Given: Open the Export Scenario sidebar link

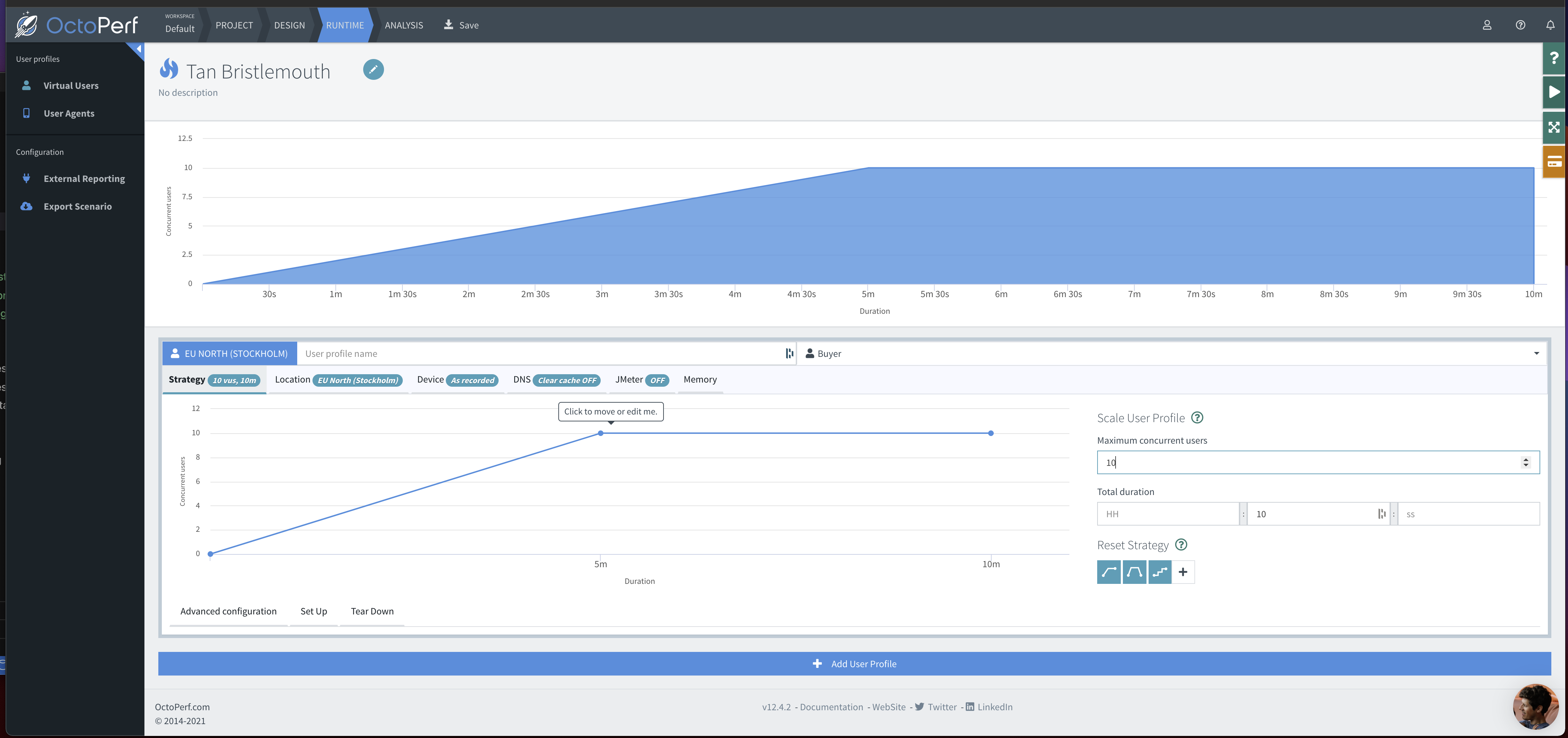Looking at the screenshot, I should (77, 207).
